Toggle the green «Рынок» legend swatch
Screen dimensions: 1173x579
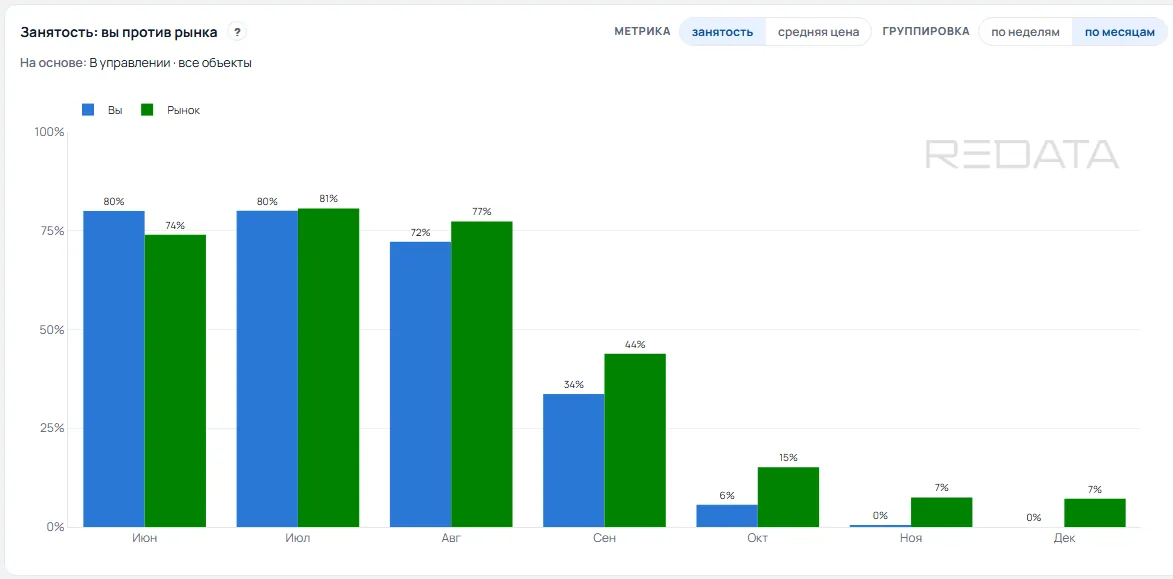point(147,110)
